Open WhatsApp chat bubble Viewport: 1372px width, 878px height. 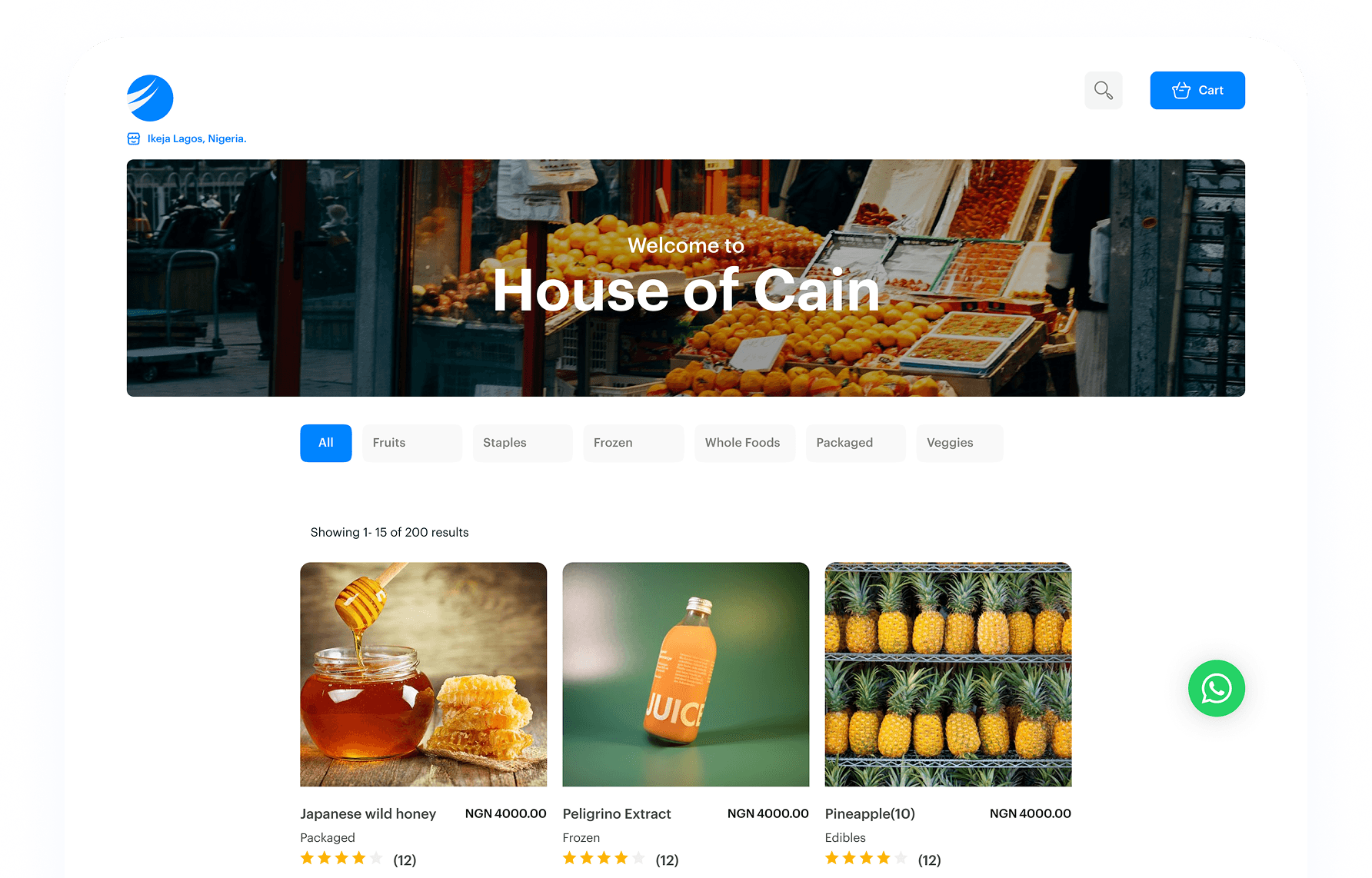pos(1216,688)
